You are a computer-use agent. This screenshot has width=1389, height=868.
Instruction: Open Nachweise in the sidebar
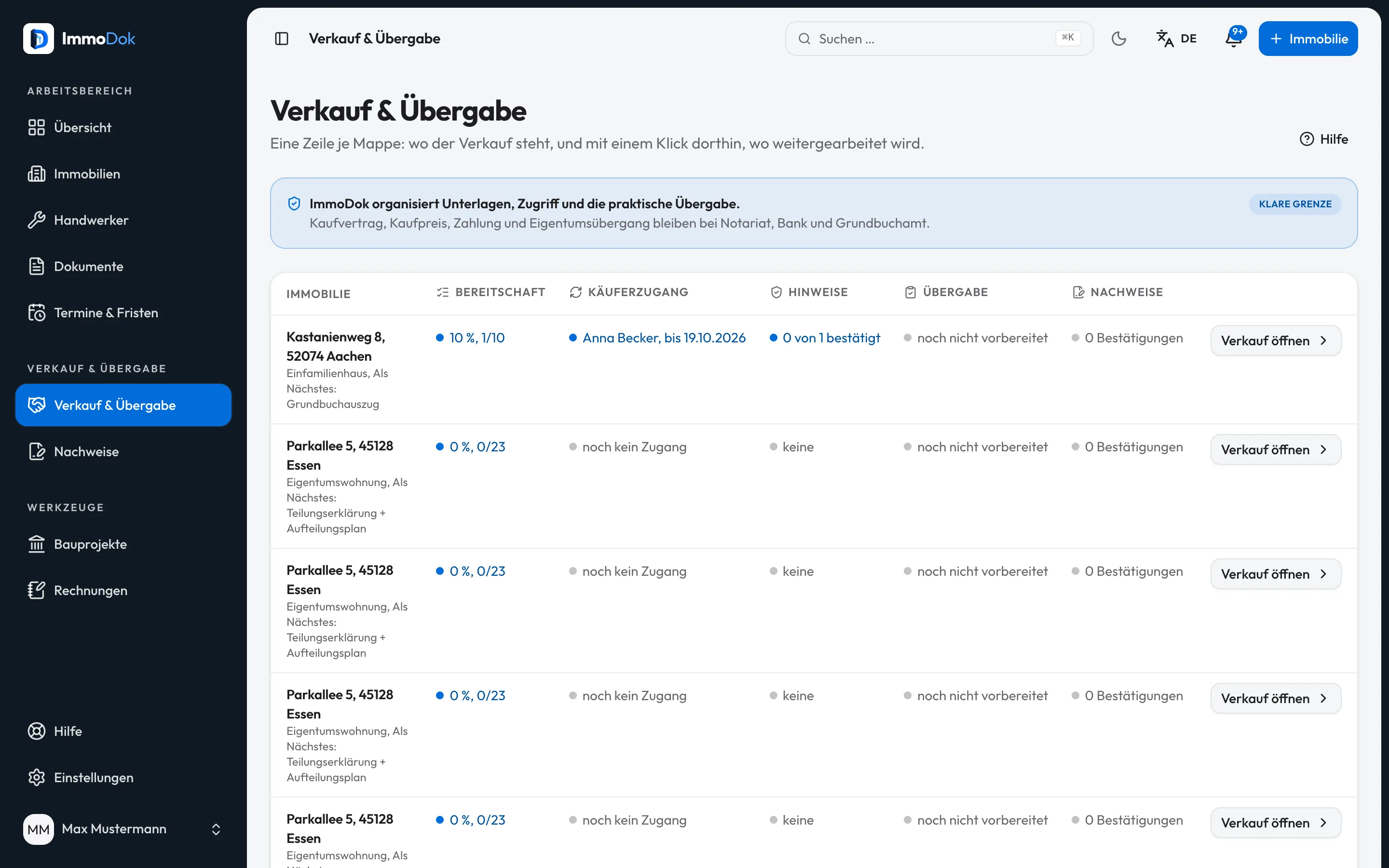(123, 452)
